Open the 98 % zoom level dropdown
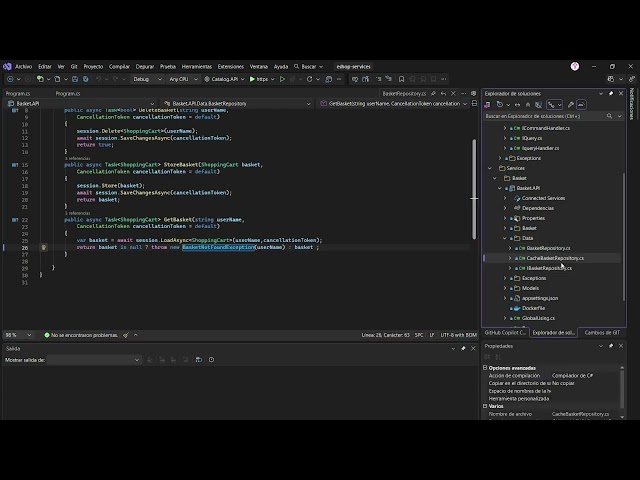 coord(18,335)
